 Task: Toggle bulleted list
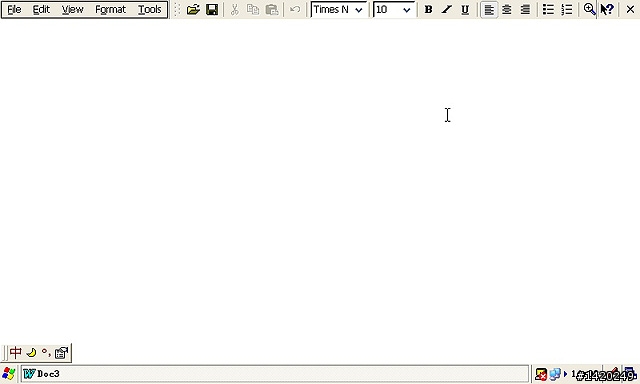click(548, 9)
